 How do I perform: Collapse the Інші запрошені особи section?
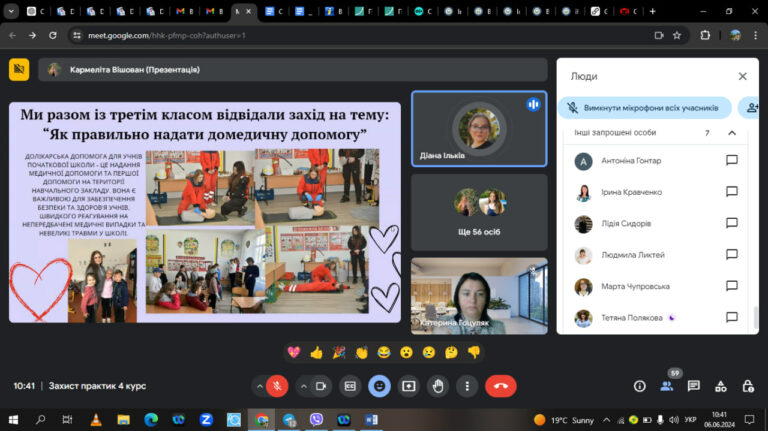[x=732, y=133]
